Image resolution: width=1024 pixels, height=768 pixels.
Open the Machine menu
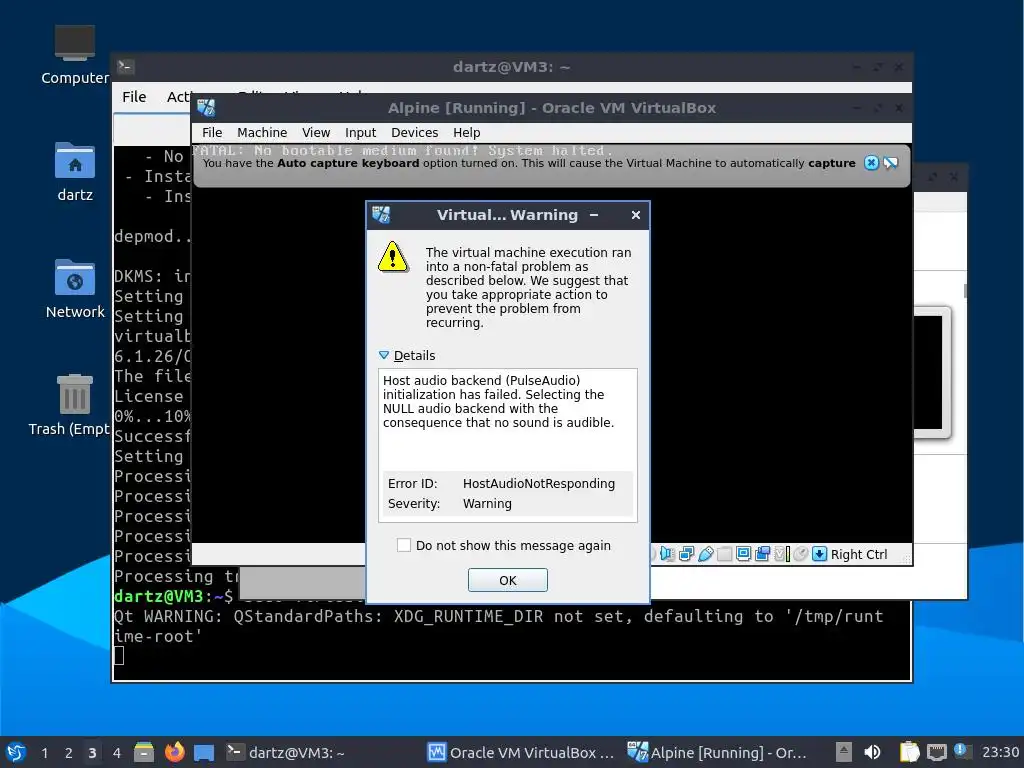point(262,133)
